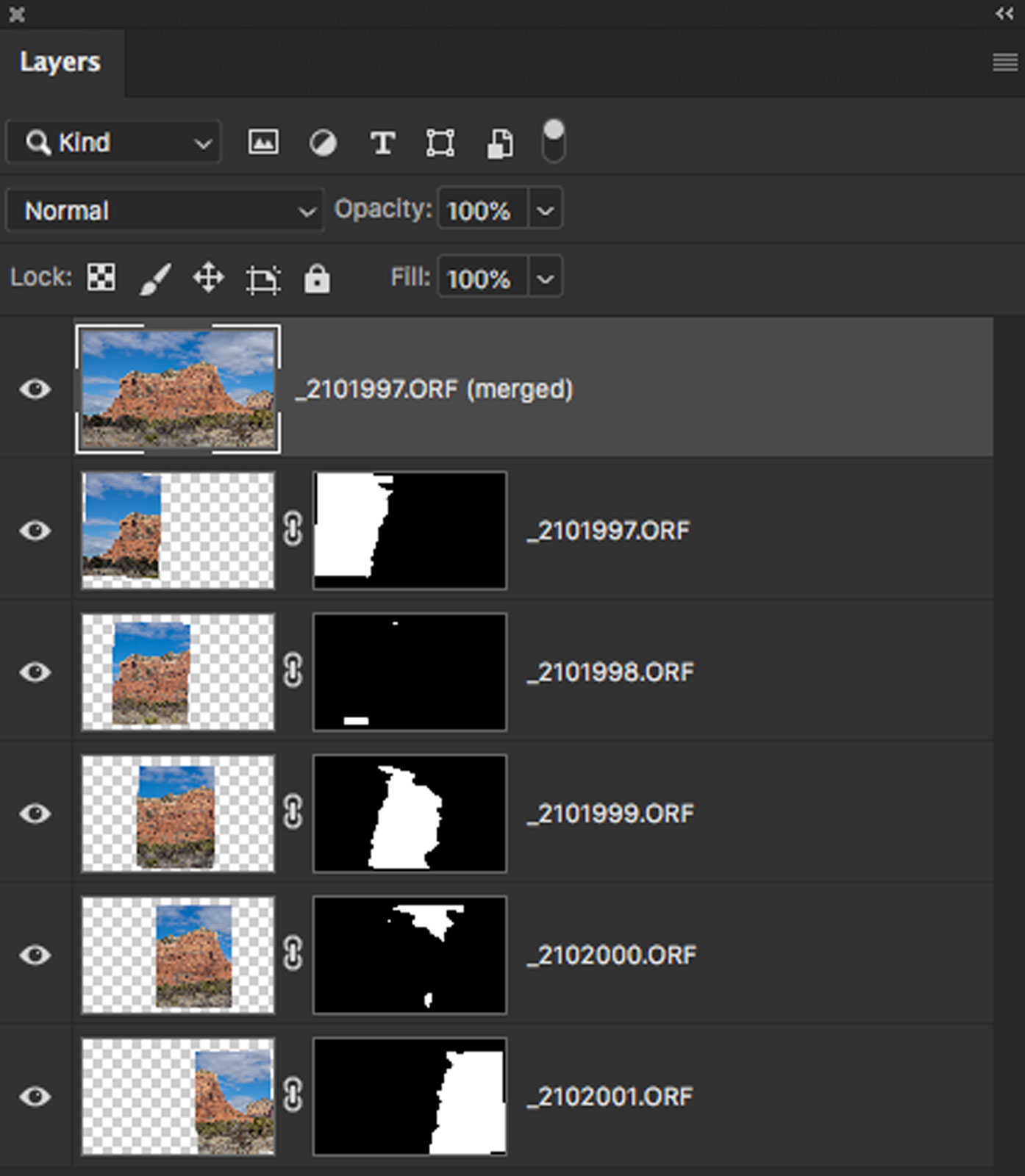Image resolution: width=1025 pixels, height=1176 pixels.
Task: Filter for smart object layers icon
Action: point(500,143)
